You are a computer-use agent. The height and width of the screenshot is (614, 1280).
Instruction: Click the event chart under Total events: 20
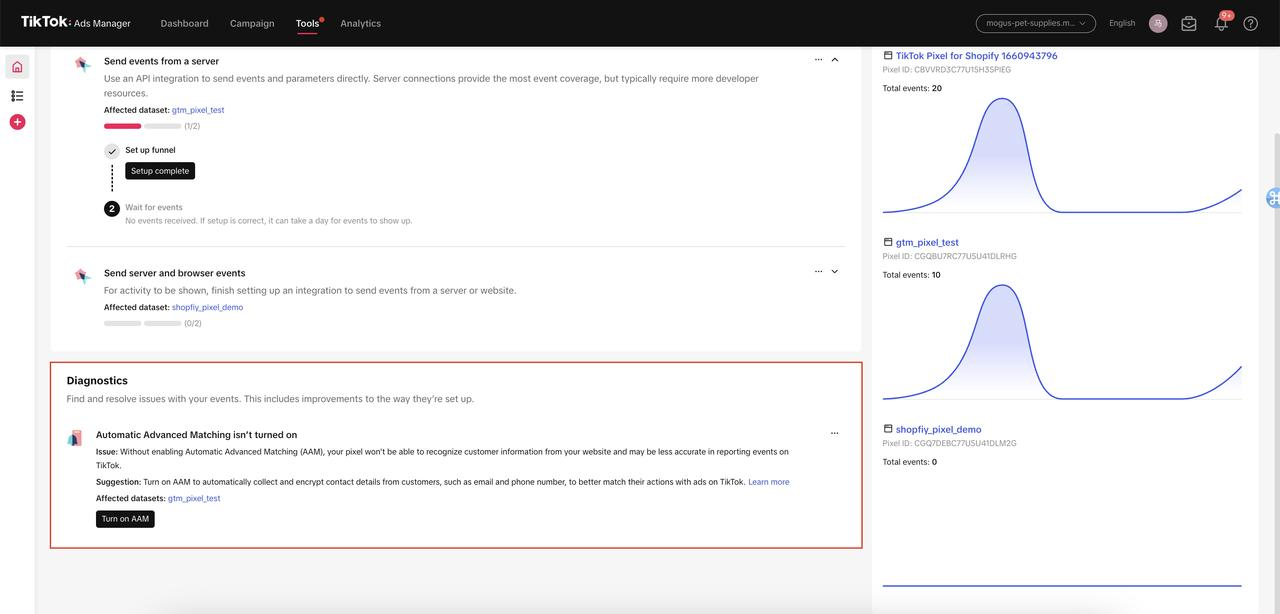pos(1062,155)
